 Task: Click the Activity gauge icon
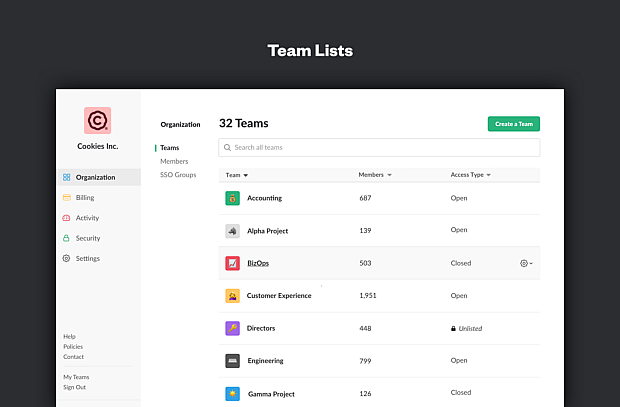click(x=66, y=218)
